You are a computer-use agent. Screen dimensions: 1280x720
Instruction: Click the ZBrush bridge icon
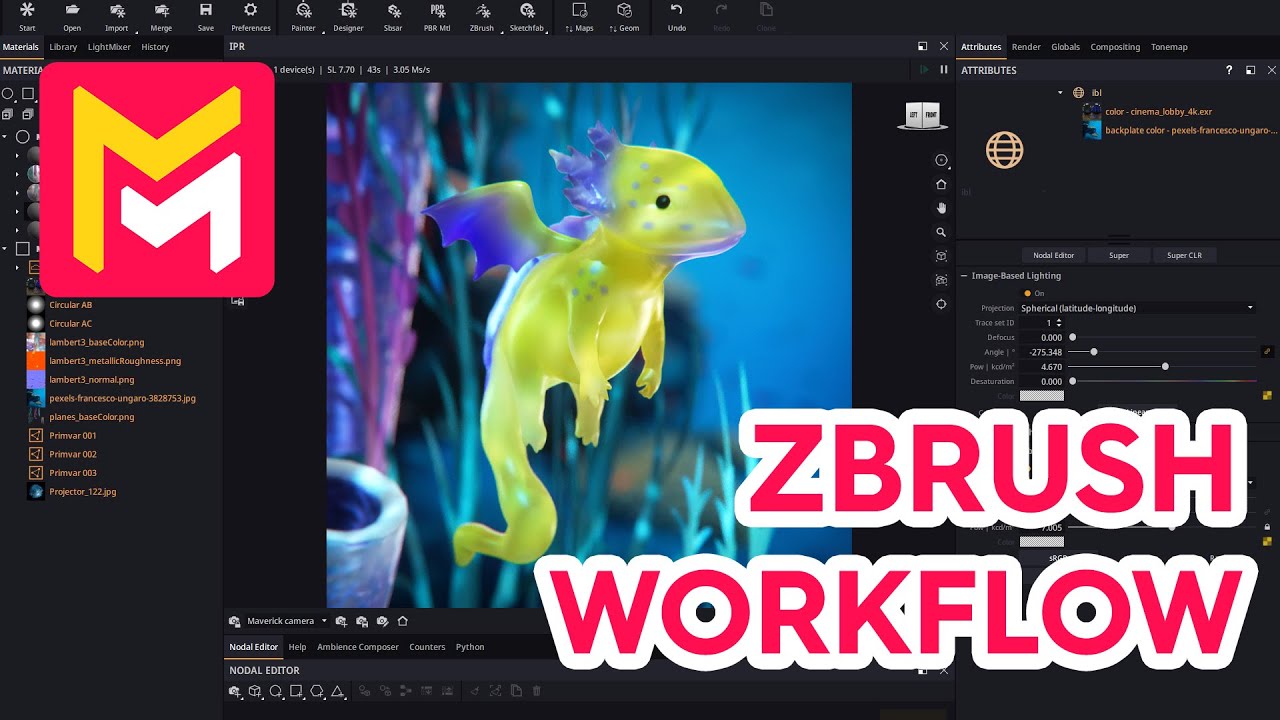(x=482, y=10)
